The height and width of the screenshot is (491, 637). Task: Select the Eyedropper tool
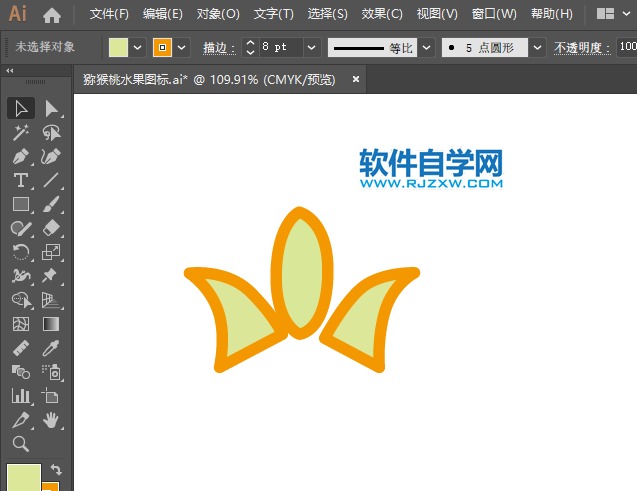tap(51, 348)
